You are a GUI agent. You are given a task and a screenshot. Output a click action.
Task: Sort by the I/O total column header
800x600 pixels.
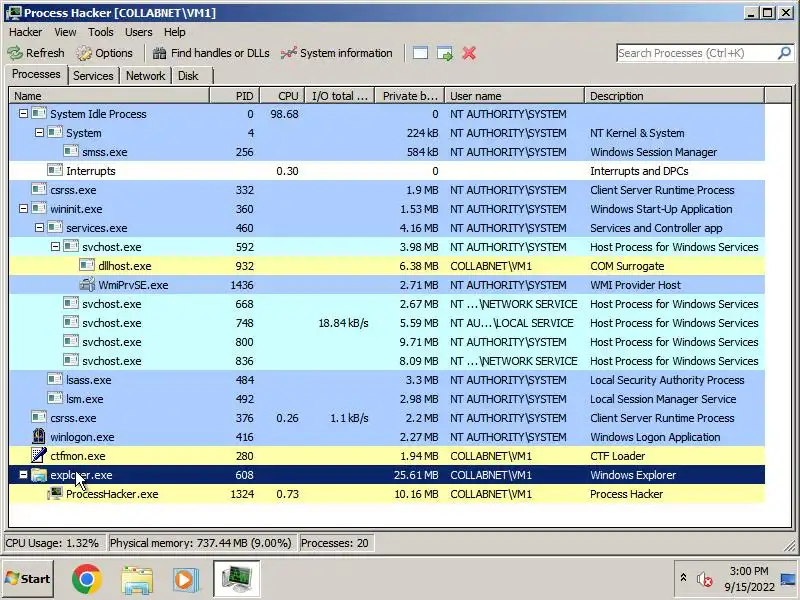(340, 95)
